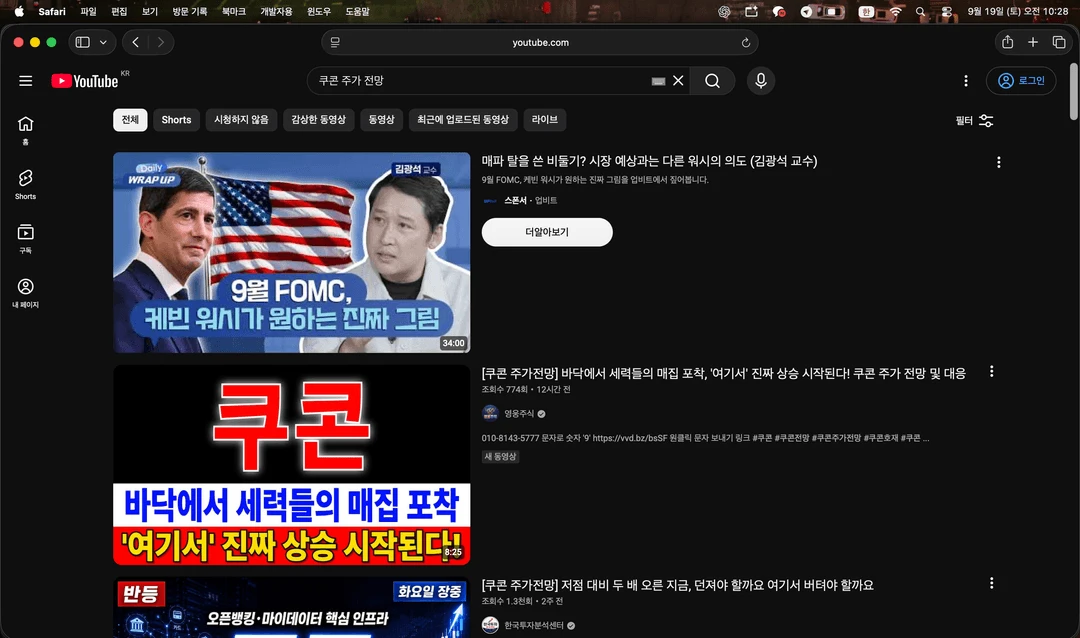
Task: Open the 영웅주식 channel avatar
Action: [x=490, y=413]
